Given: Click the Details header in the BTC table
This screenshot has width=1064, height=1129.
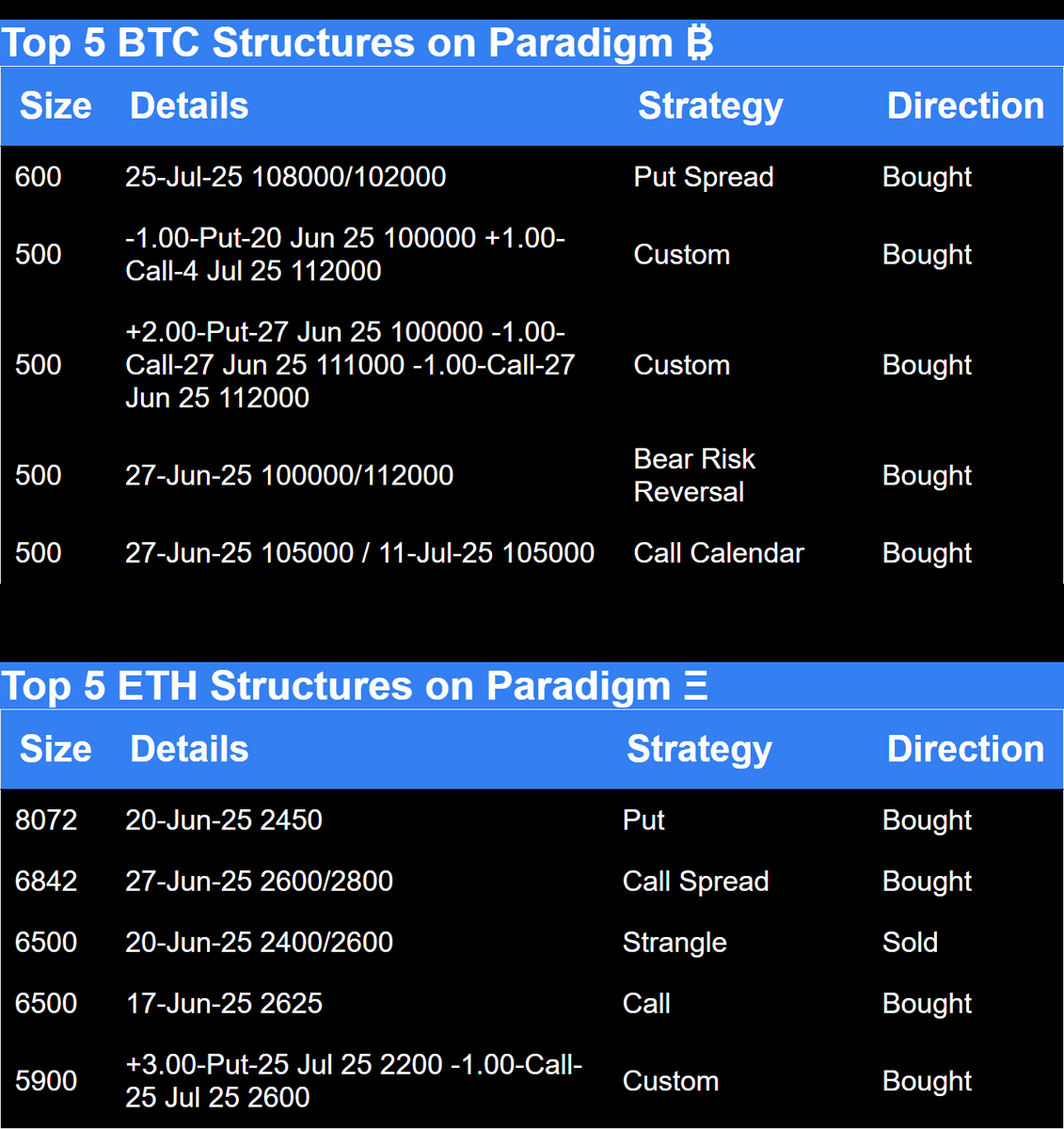Looking at the screenshot, I should pyautogui.click(x=189, y=106).
